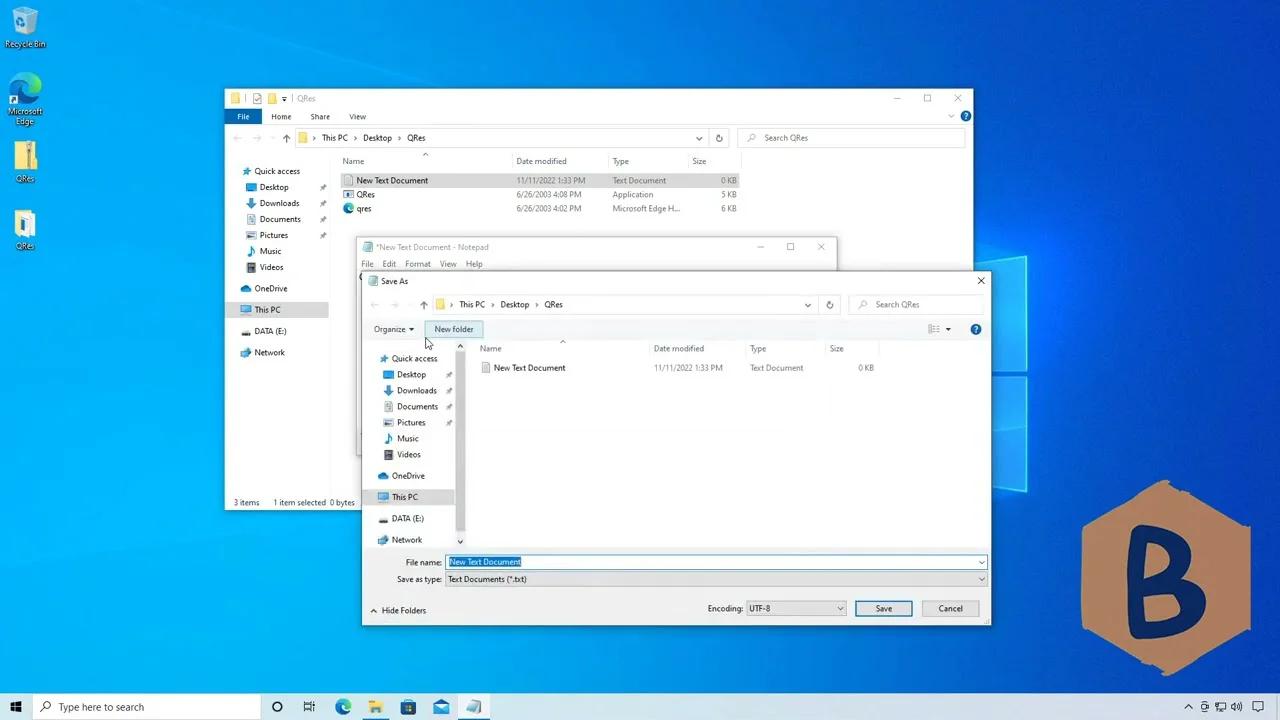Image resolution: width=1280 pixels, height=720 pixels.
Task: Click the Save button
Action: click(x=883, y=608)
